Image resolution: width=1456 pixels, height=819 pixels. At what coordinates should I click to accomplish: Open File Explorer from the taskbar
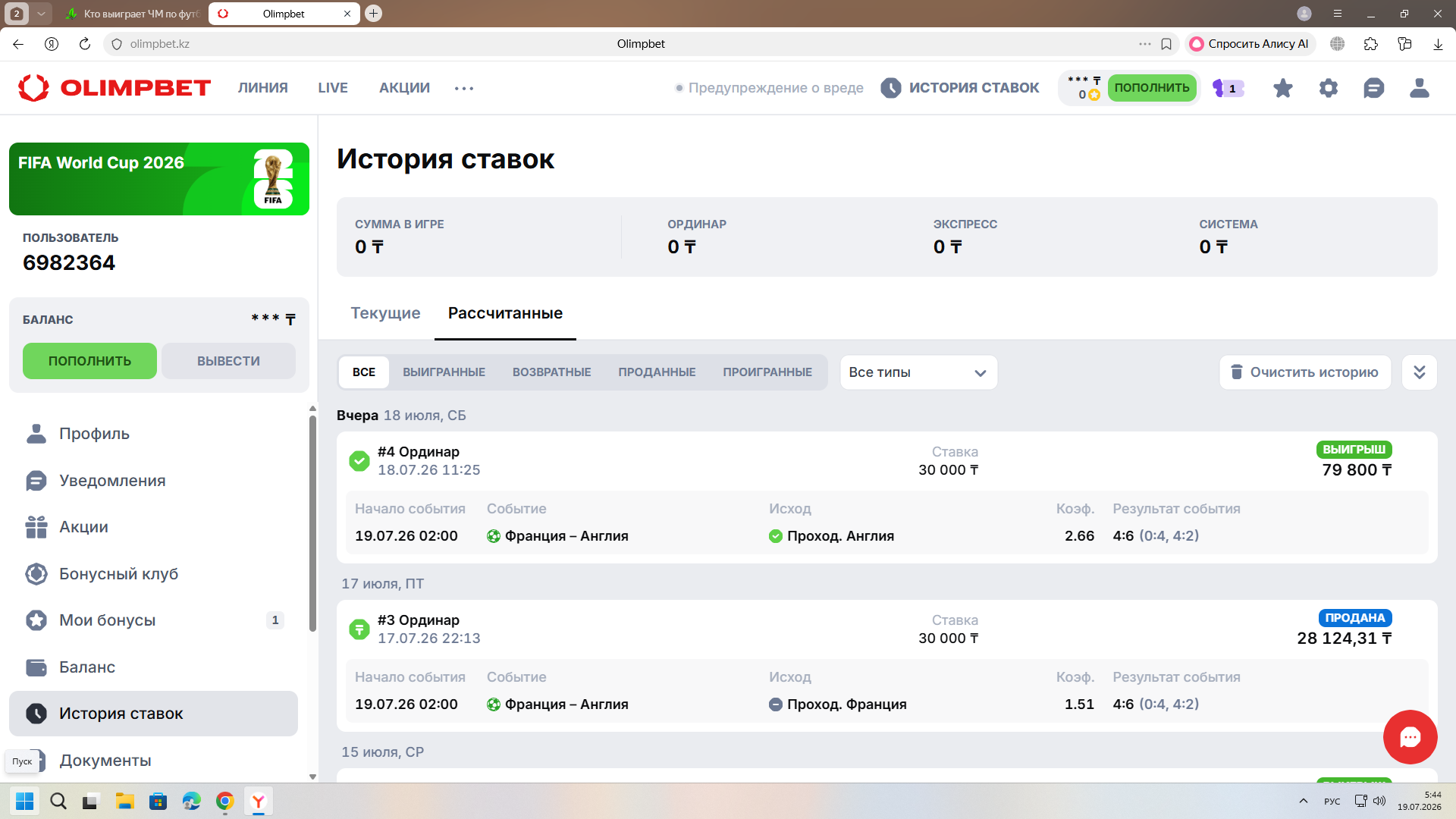[x=125, y=801]
